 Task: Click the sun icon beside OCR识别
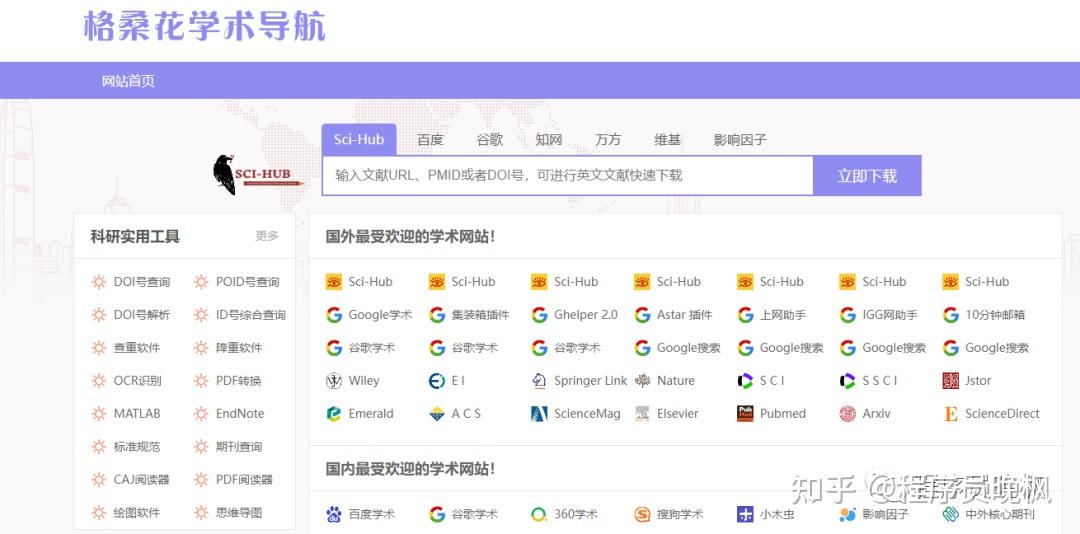point(99,381)
